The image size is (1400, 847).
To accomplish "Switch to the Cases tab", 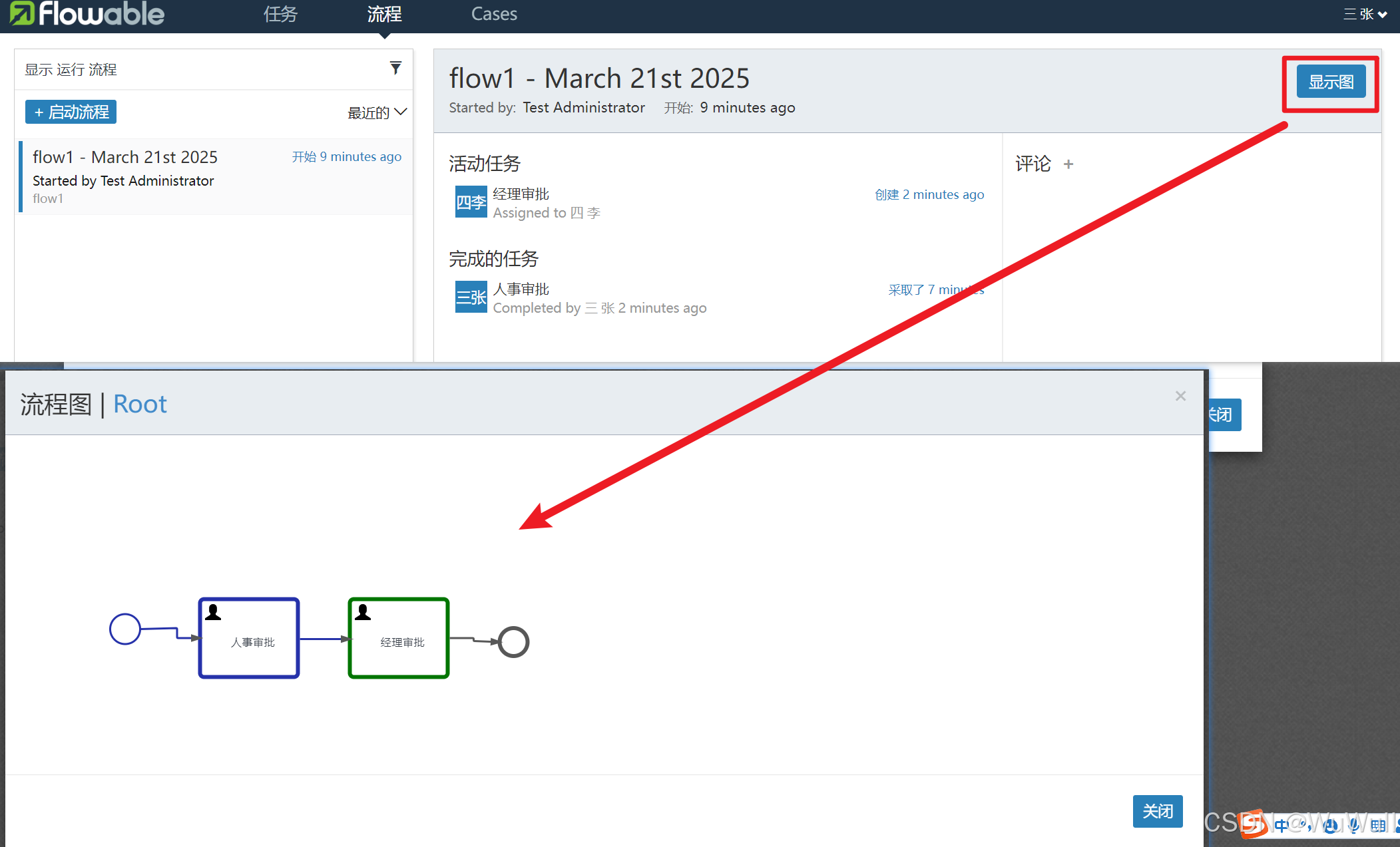I will tap(494, 14).
